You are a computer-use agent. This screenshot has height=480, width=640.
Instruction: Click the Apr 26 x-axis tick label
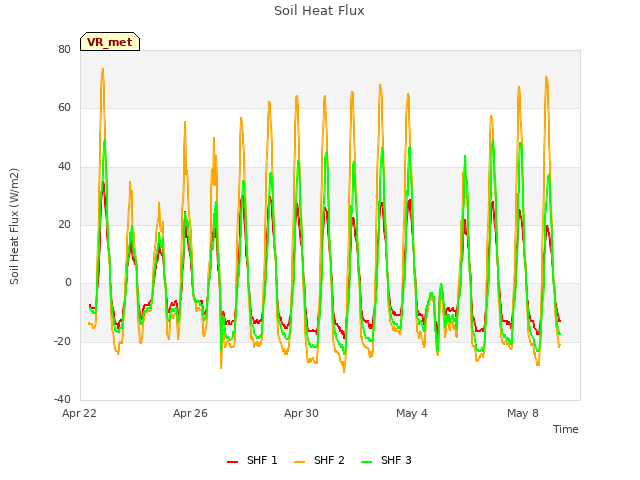tap(190, 413)
